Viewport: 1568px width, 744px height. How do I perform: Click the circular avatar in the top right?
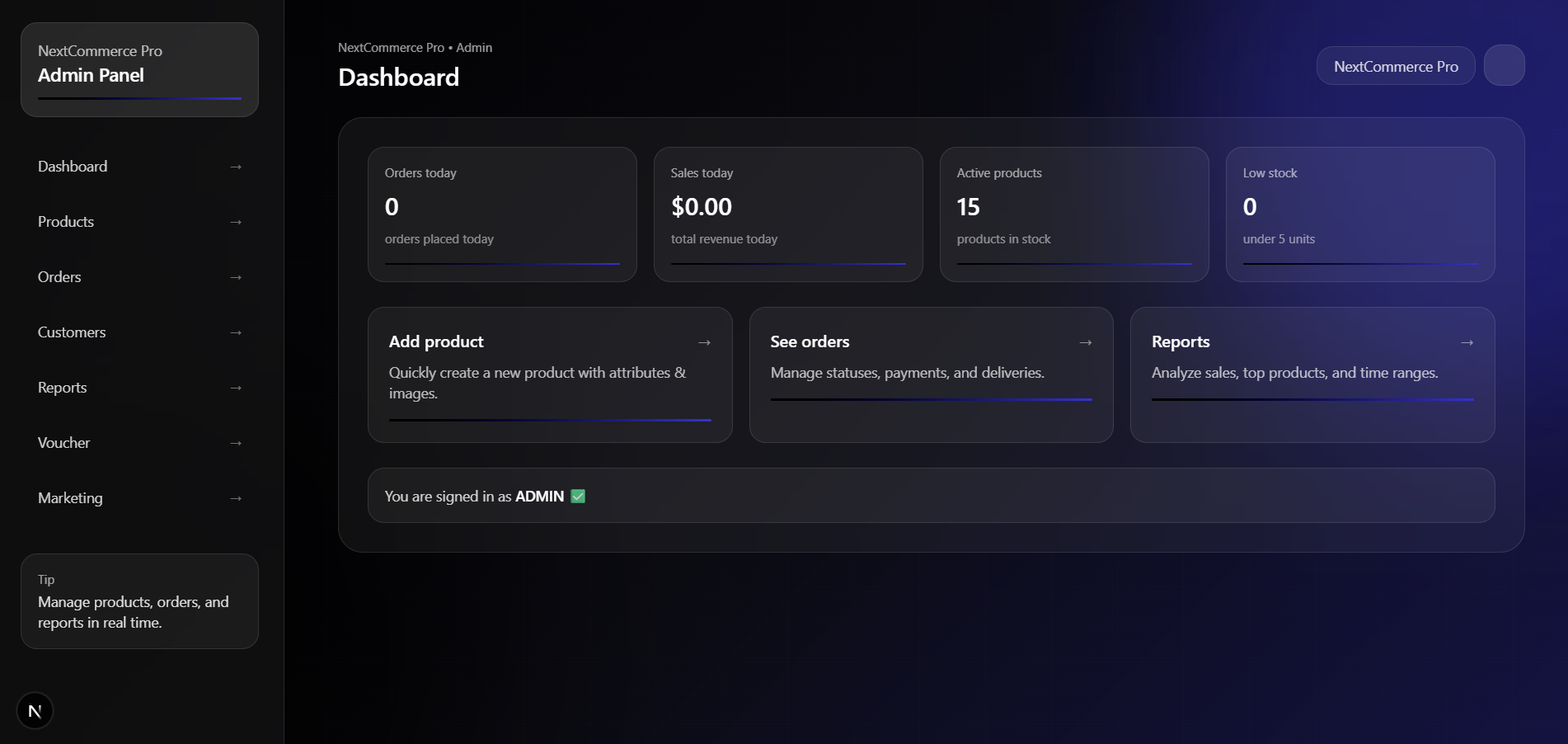[x=1504, y=65]
